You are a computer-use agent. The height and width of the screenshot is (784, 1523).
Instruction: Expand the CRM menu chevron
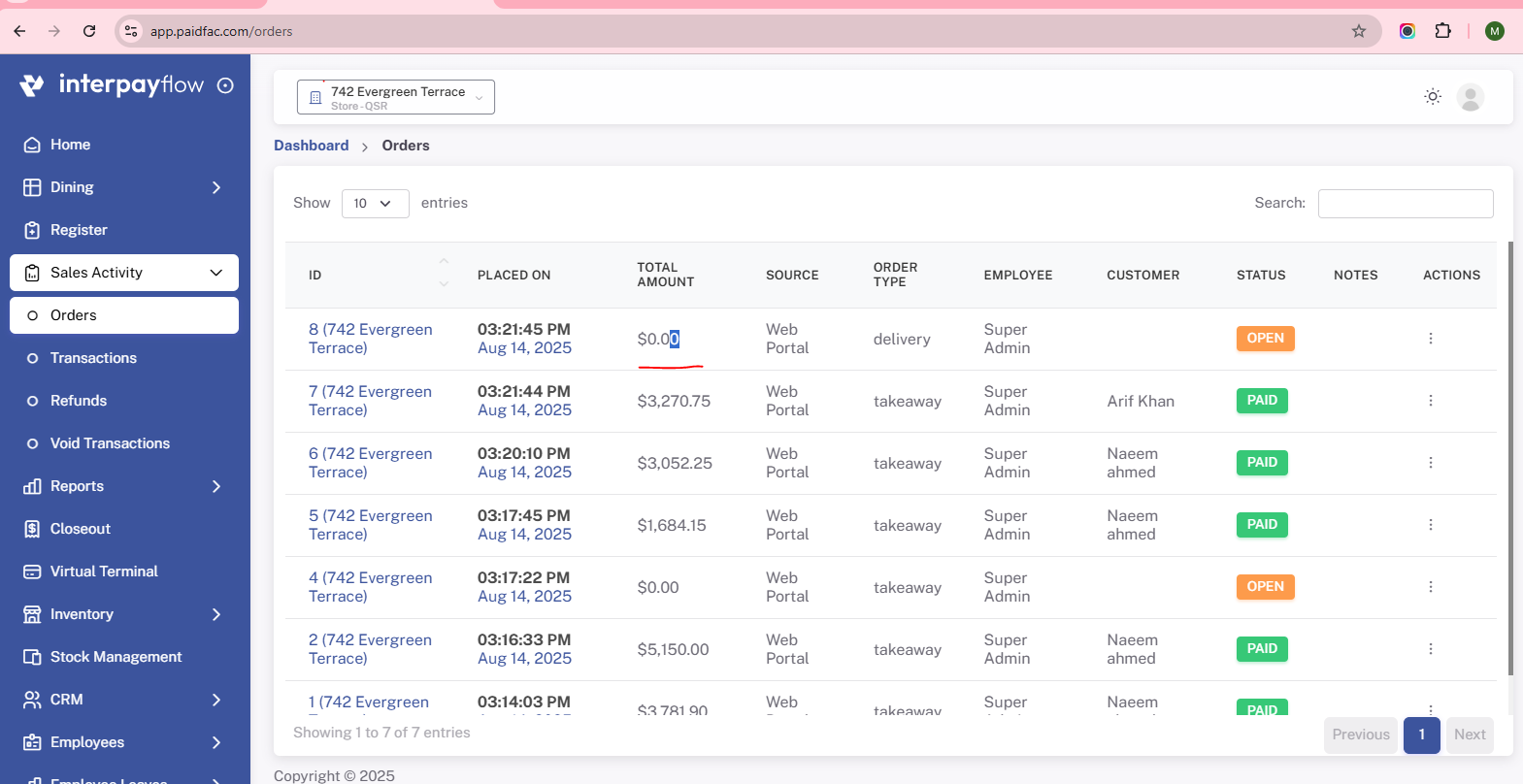point(216,700)
